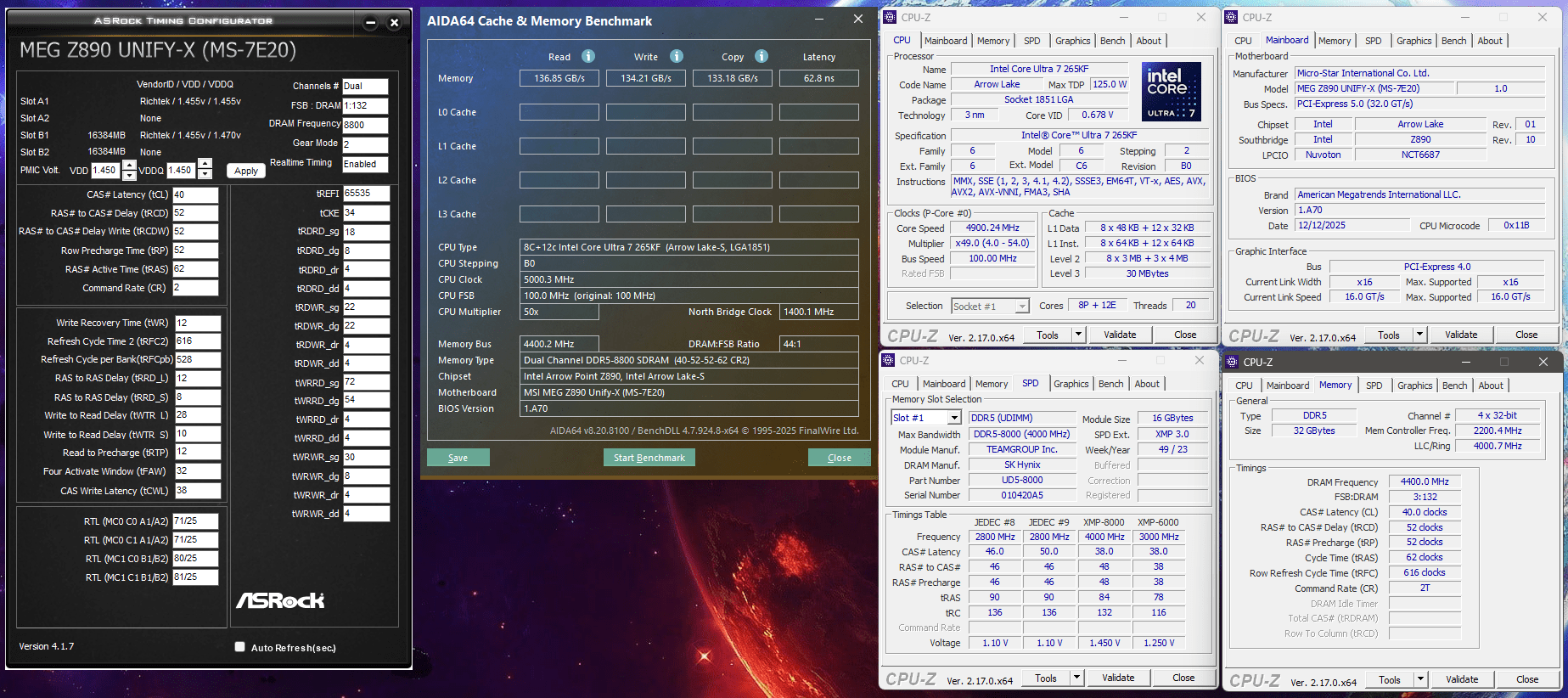Click the info icon beside Copy

pyautogui.click(x=762, y=56)
